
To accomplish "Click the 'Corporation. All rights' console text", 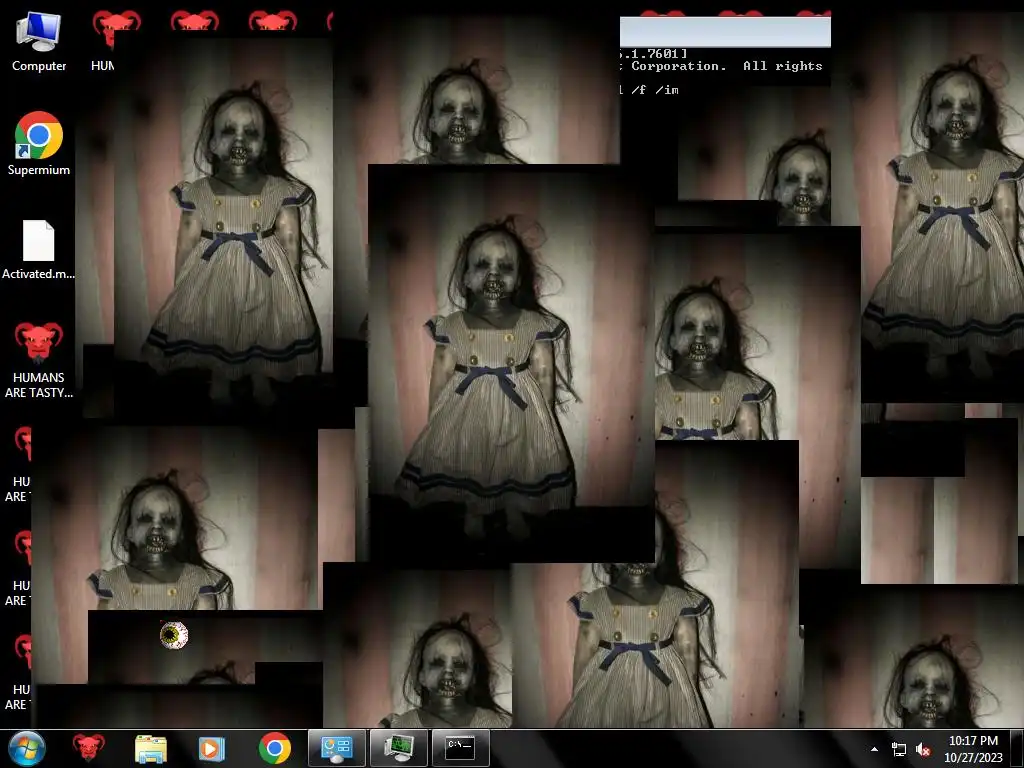I will coord(726,66).
